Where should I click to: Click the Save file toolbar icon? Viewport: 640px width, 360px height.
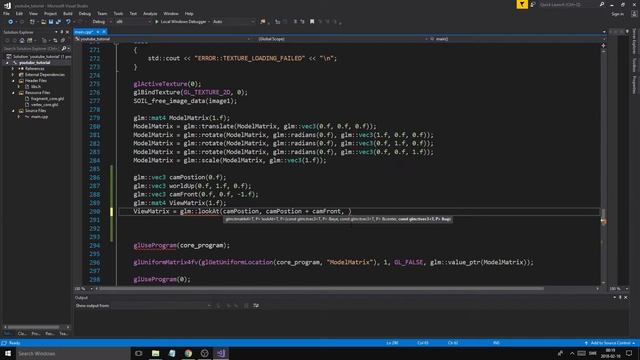[51, 22]
